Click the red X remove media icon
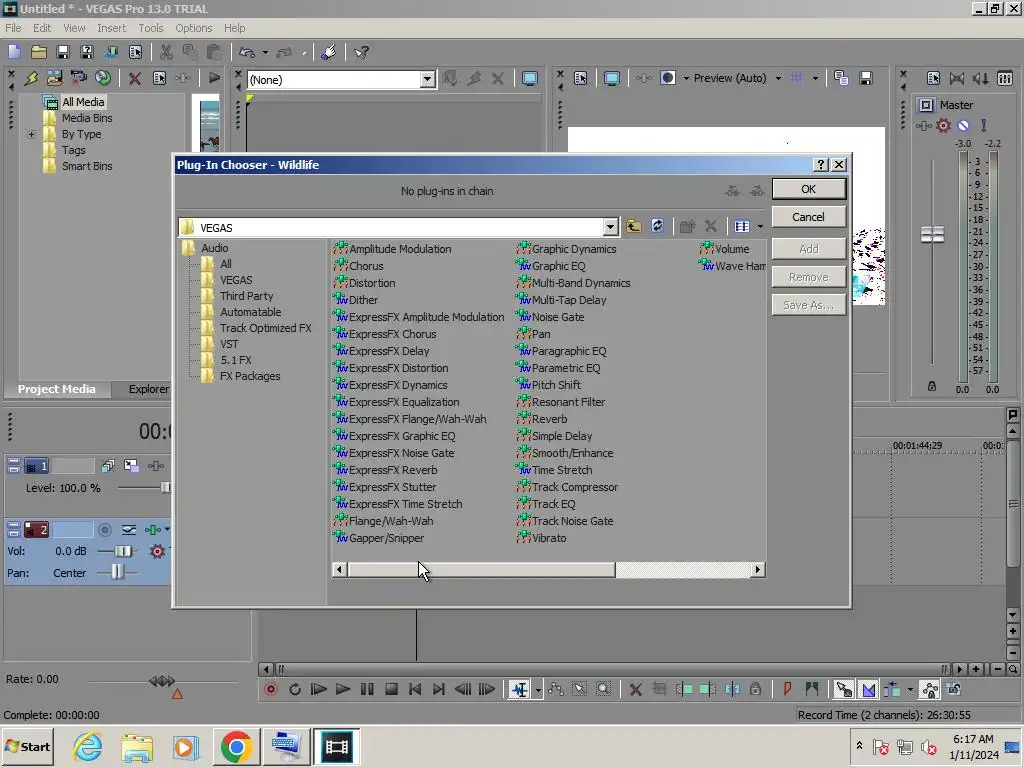 tap(135, 78)
